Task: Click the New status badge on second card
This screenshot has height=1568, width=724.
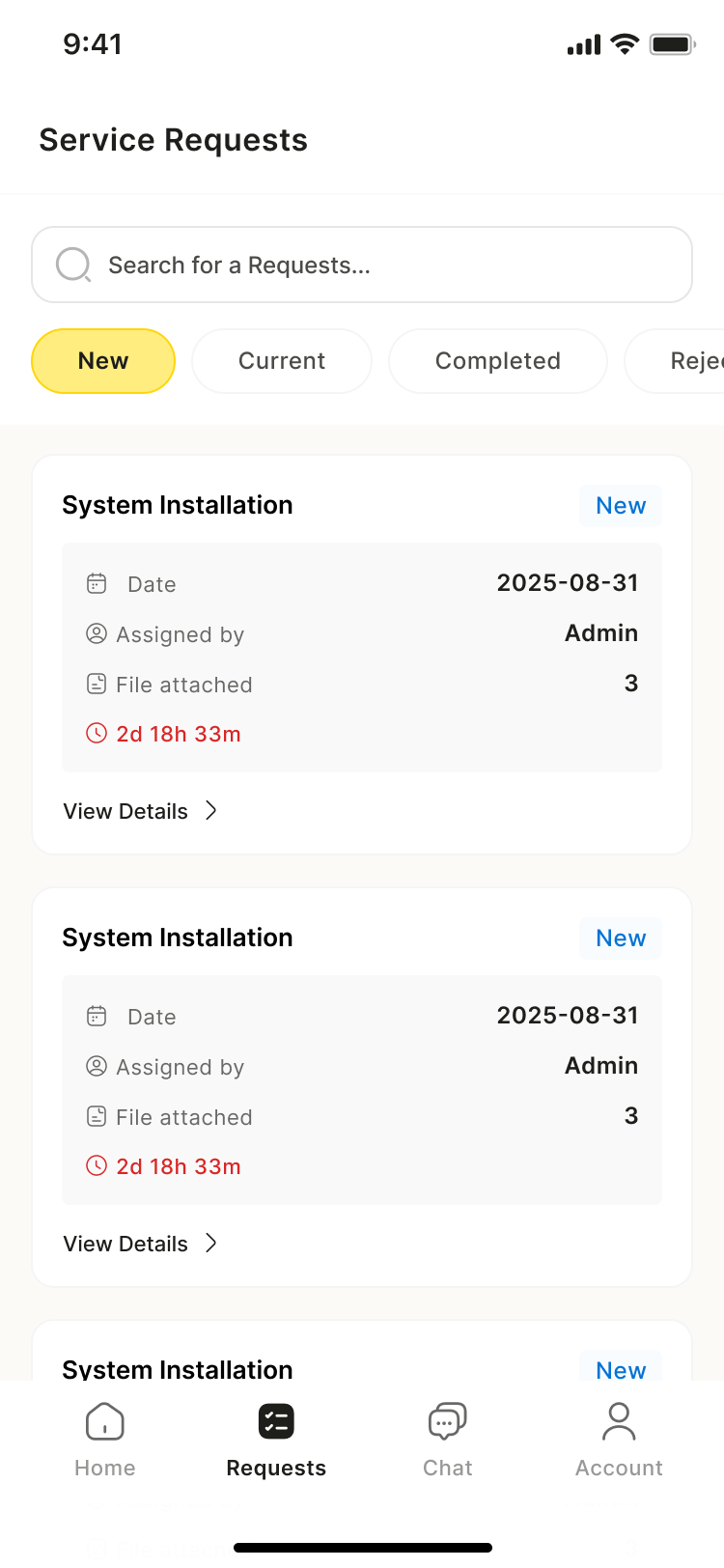Action: pos(620,938)
